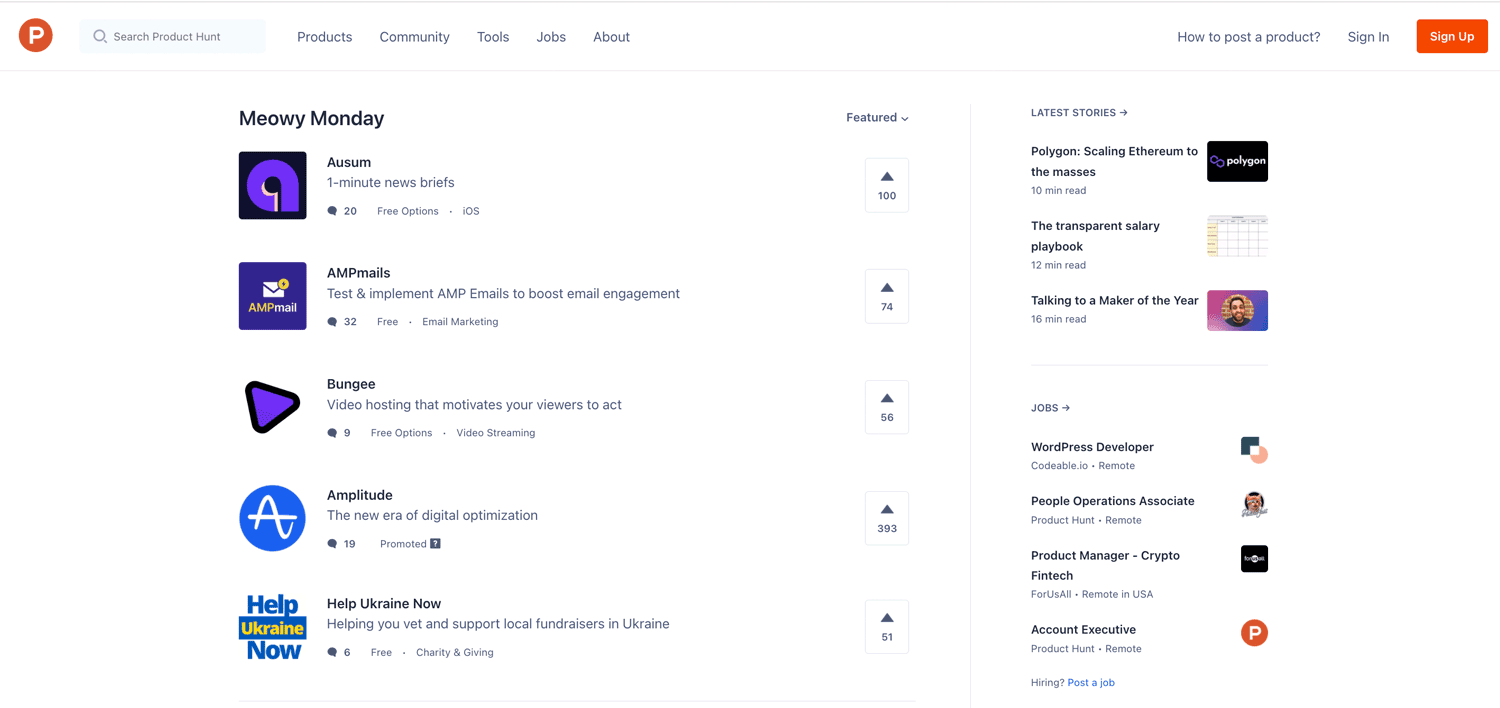Select the Tools navigation item

click(x=492, y=36)
